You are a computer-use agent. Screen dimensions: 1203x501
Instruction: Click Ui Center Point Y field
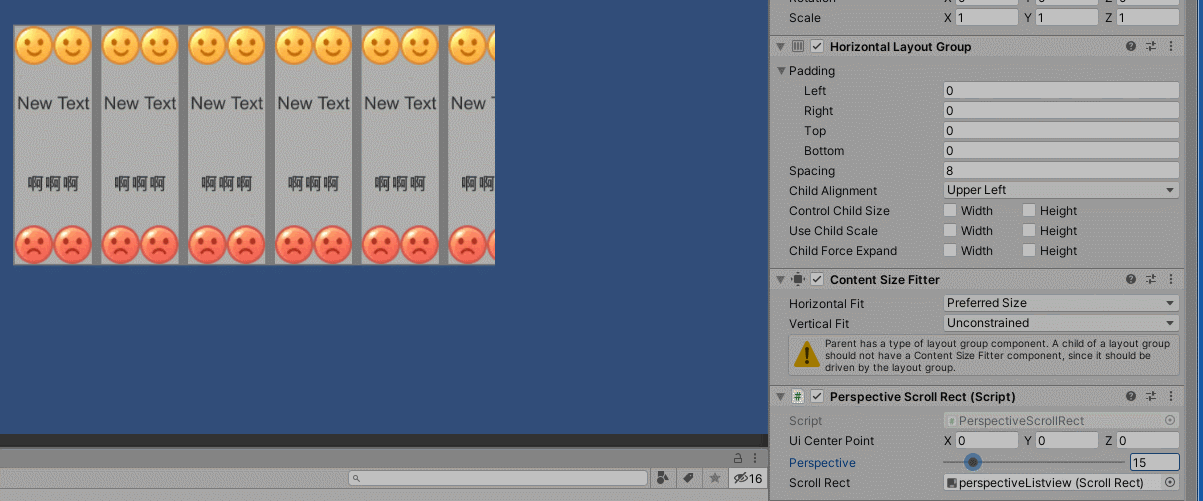pos(1069,441)
